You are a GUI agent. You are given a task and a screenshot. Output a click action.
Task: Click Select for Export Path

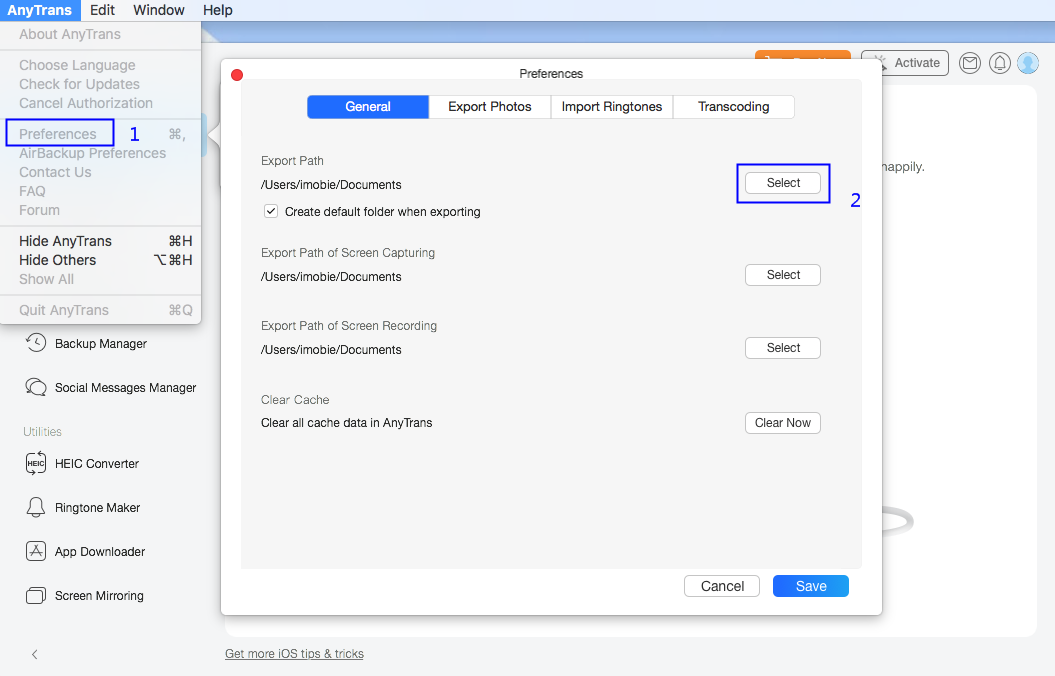coord(783,183)
